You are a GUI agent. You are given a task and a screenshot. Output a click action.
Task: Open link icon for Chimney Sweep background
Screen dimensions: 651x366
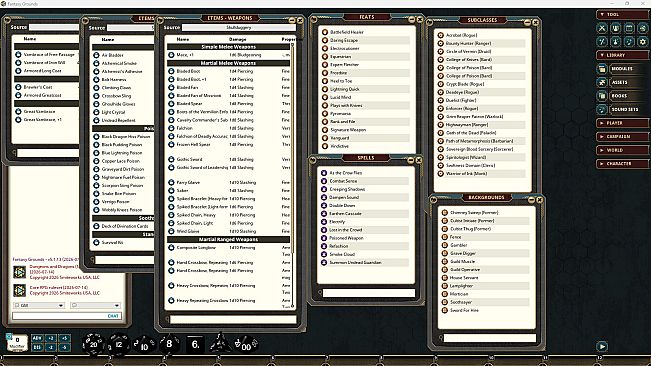click(445, 212)
